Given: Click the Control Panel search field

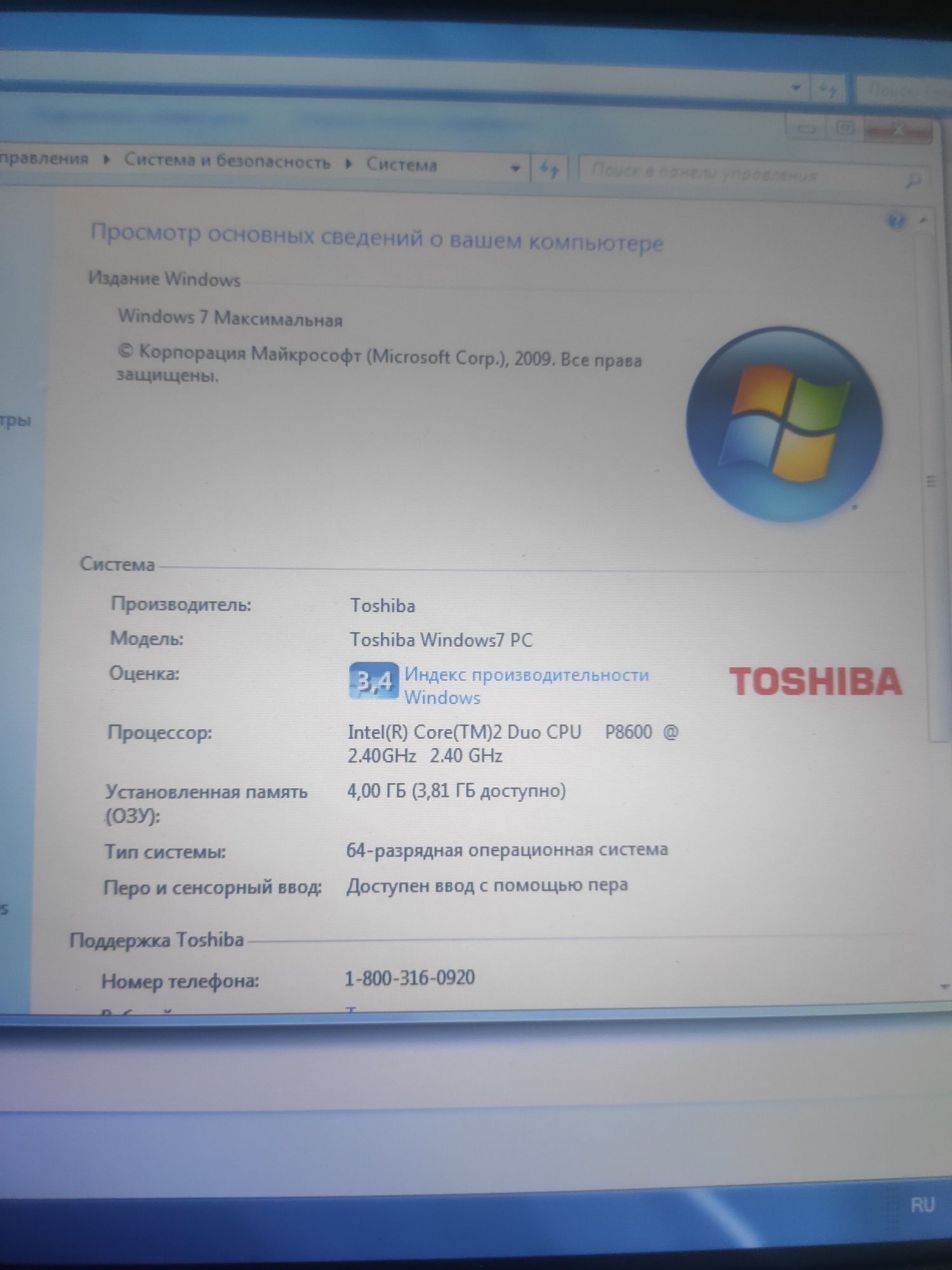Looking at the screenshot, I should (x=752, y=174).
